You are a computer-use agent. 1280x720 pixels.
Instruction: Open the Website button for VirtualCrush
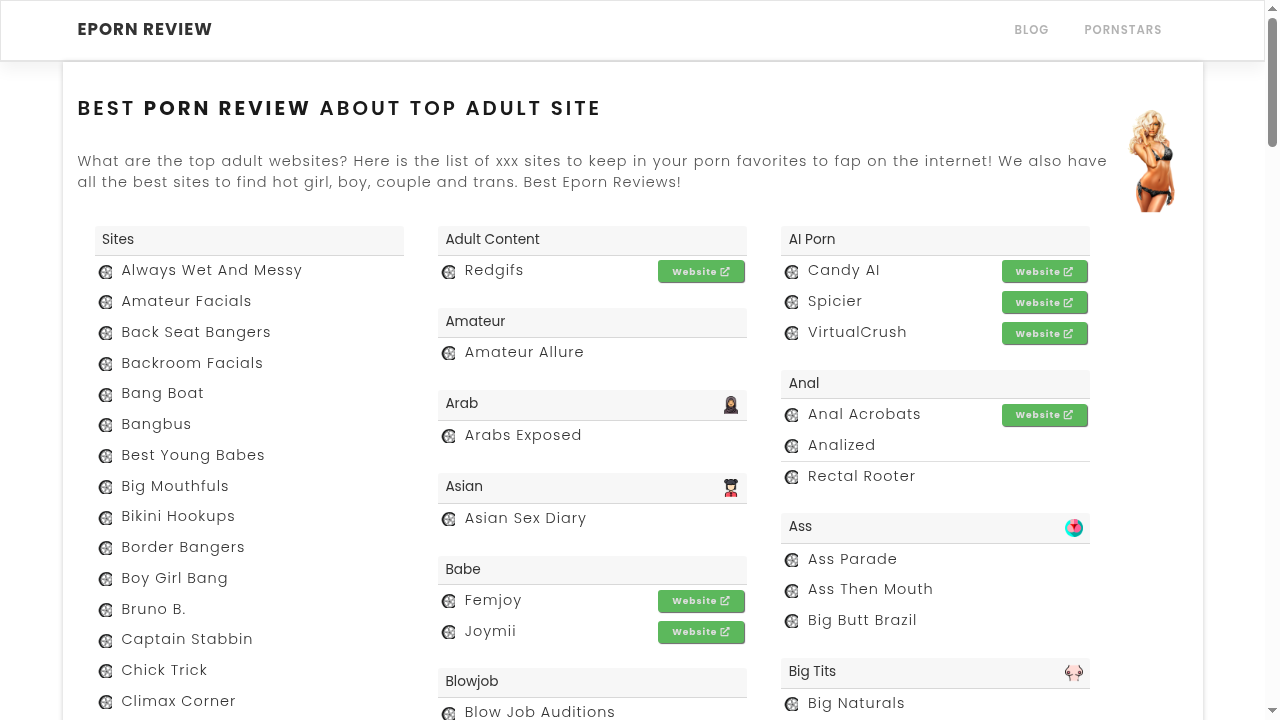(1044, 334)
